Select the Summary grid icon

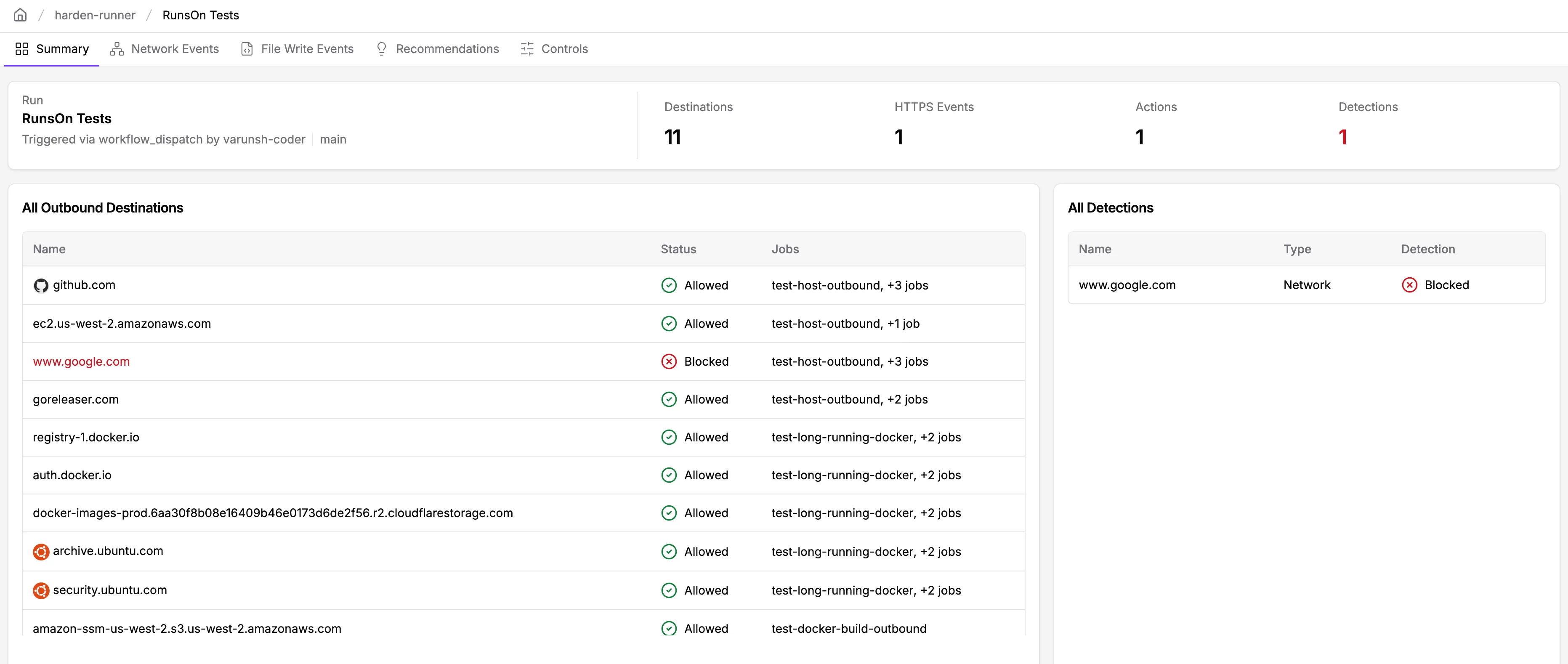(x=22, y=49)
